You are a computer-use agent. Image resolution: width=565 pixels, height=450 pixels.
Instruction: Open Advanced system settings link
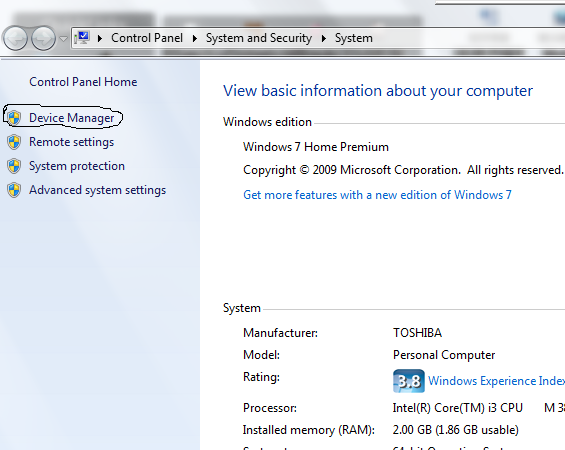point(97,190)
